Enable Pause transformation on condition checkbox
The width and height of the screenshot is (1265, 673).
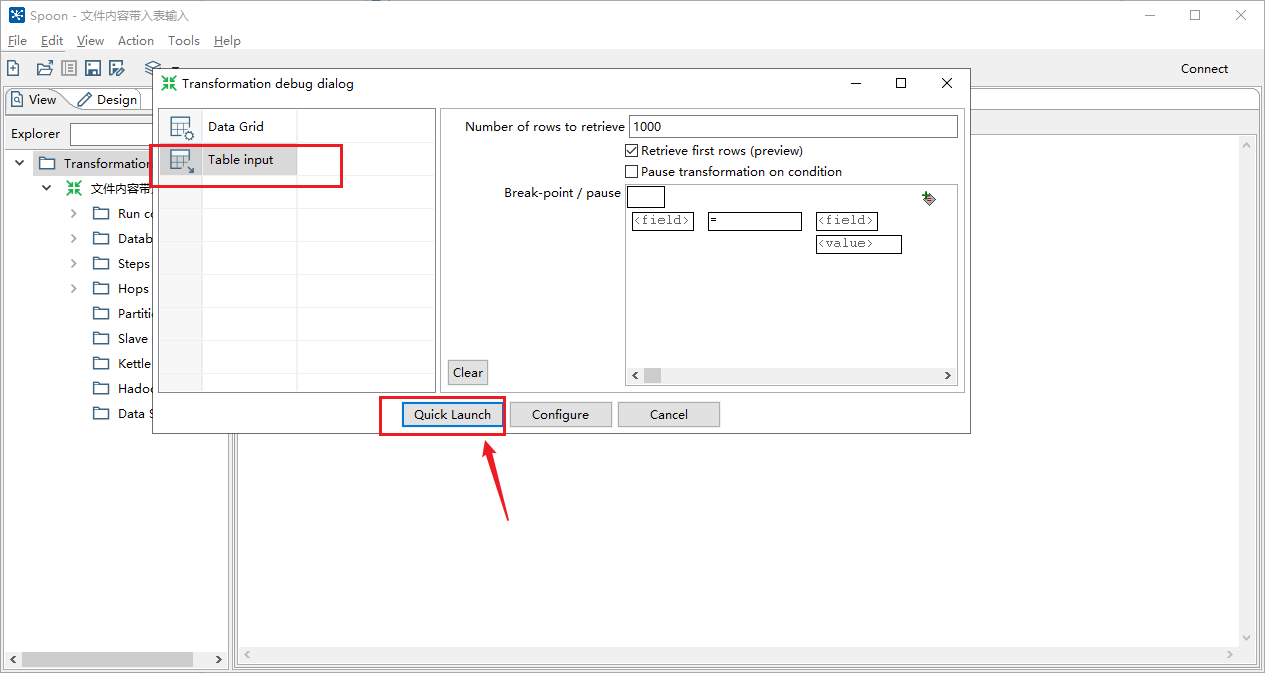[x=631, y=172]
